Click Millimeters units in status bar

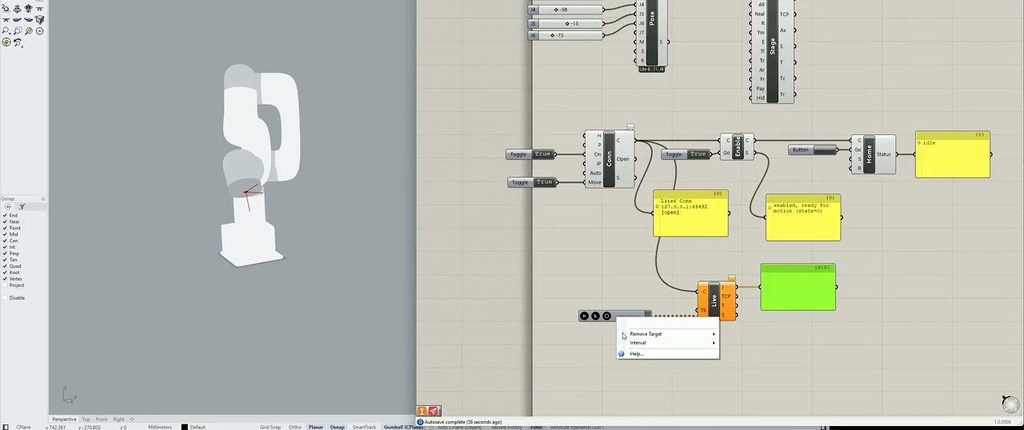(x=160, y=427)
